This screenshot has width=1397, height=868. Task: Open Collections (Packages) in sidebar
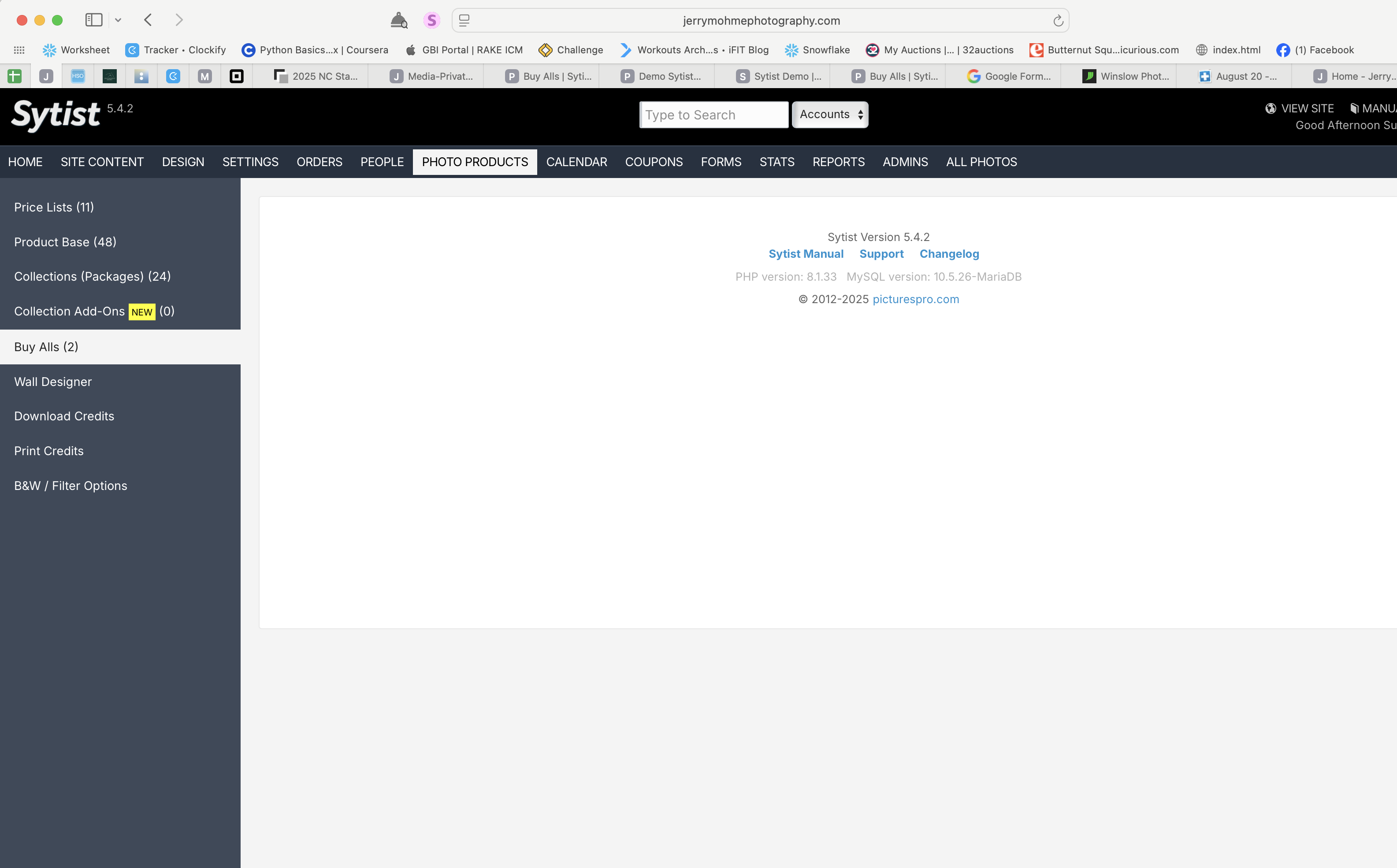(x=93, y=276)
